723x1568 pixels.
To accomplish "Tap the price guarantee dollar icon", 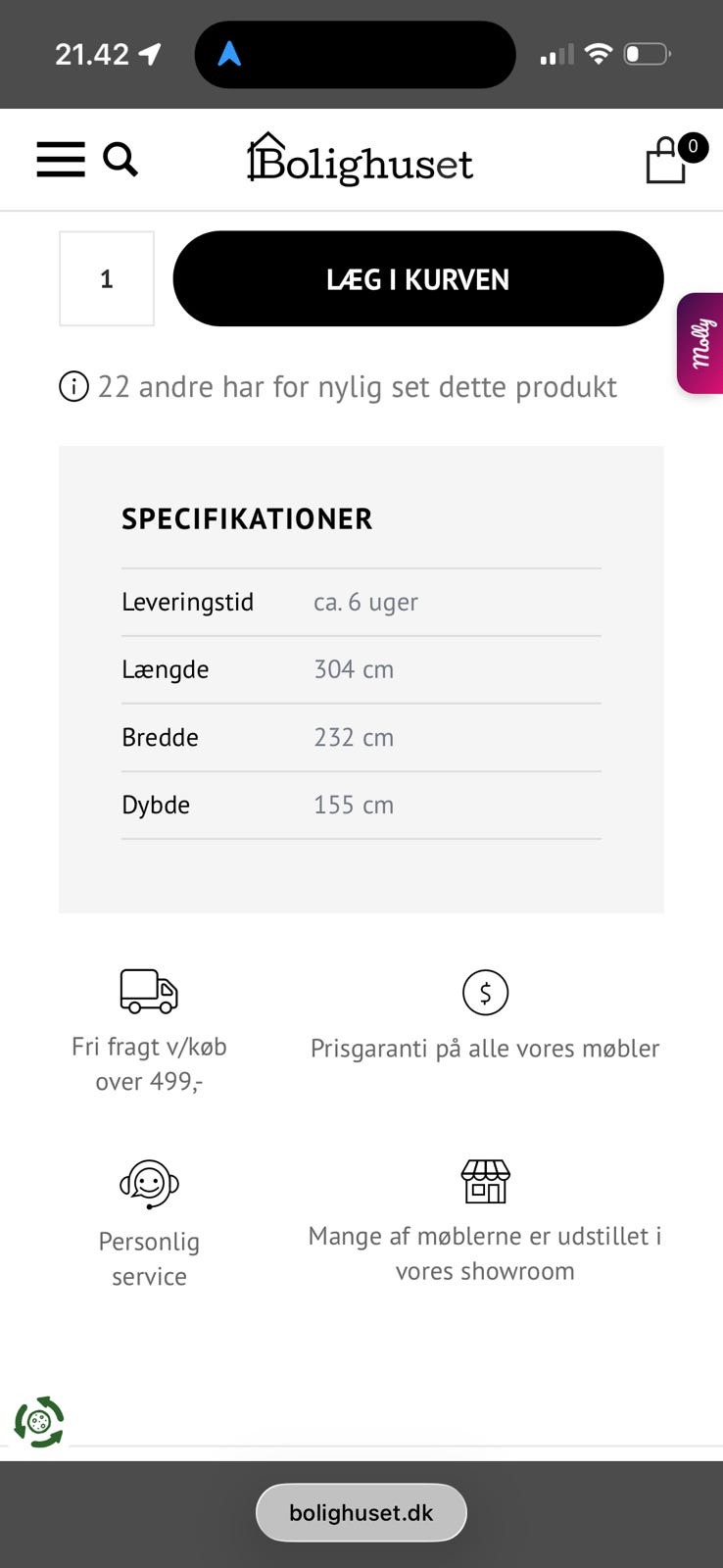I will [485, 992].
